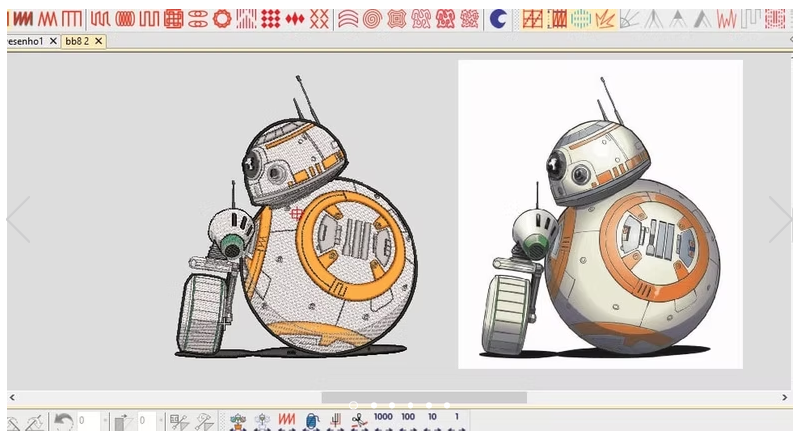
Task: Go to the previous slide with left chevron
Action: 18,219
